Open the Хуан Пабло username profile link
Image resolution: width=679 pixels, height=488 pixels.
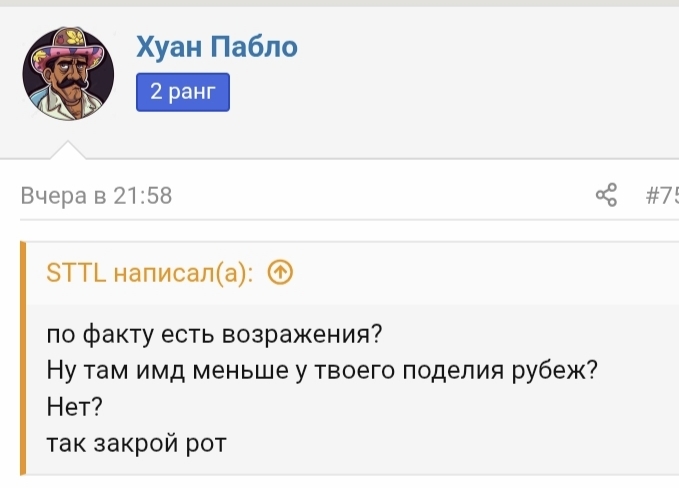(x=216, y=47)
